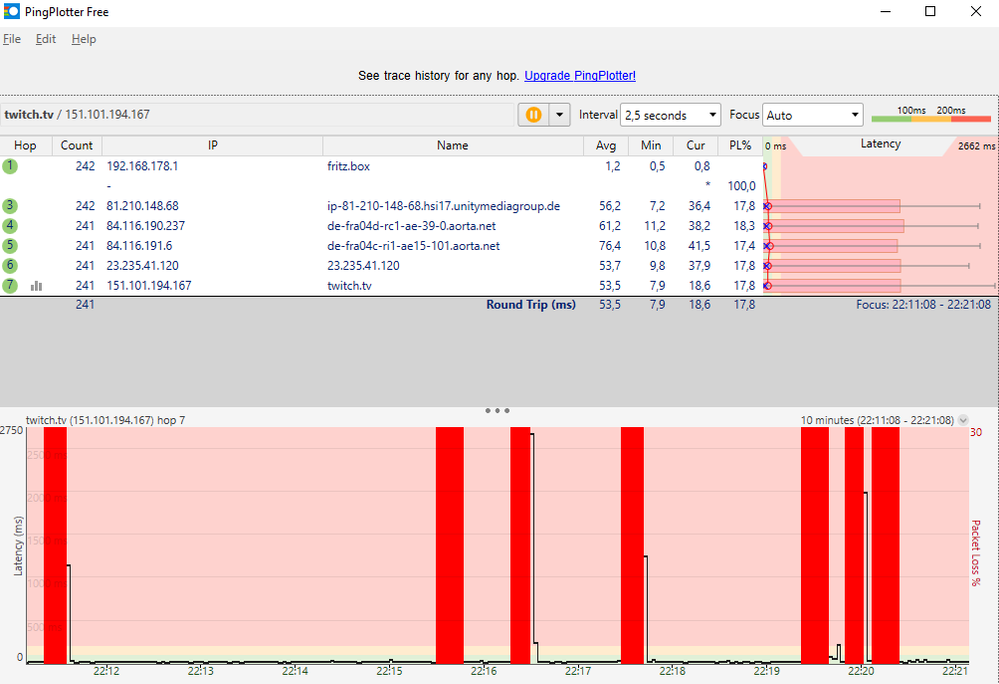Image resolution: width=999 pixels, height=684 pixels.
Task: Click the three-dot splitter handle above graph
Action: point(497,411)
